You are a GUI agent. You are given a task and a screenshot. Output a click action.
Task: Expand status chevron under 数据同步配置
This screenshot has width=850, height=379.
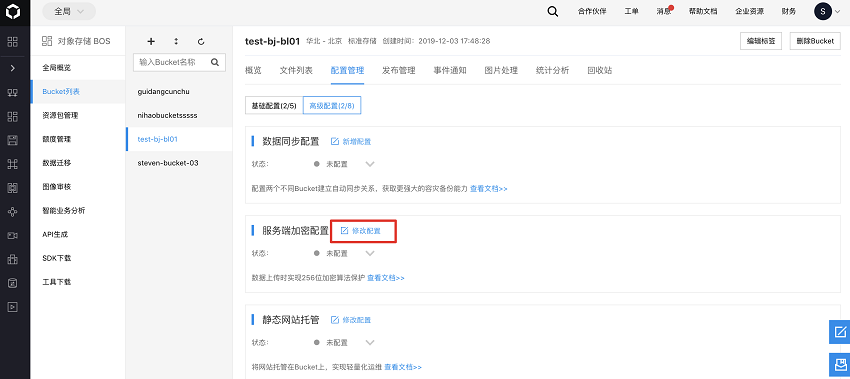tap(370, 164)
